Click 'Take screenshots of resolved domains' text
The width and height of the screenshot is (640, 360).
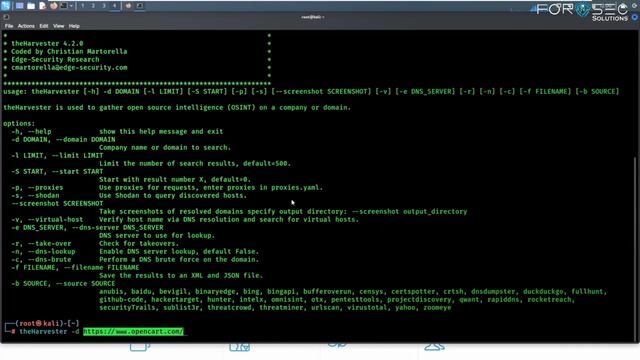pyautogui.click(x=283, y=211)
